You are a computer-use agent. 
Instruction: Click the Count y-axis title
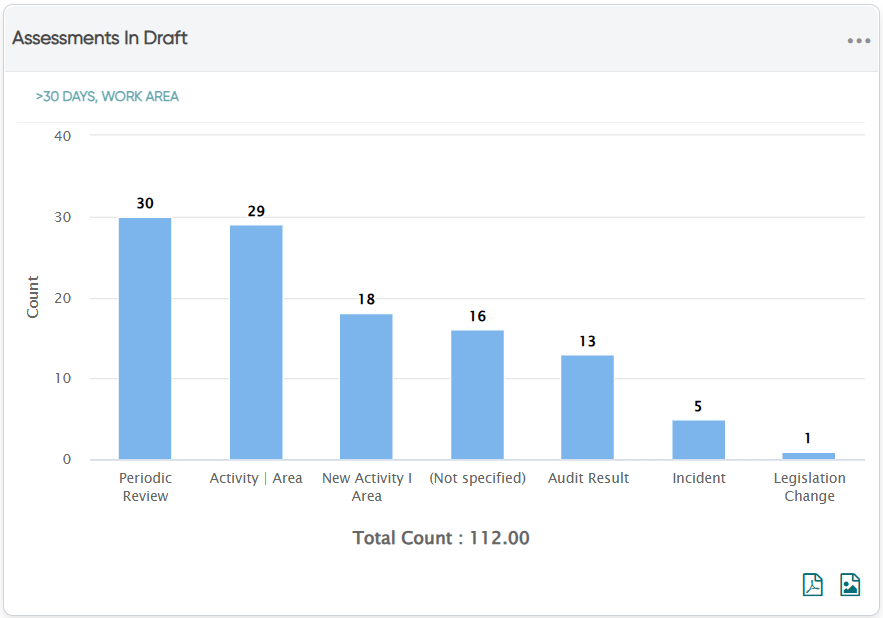coord(33,297)
